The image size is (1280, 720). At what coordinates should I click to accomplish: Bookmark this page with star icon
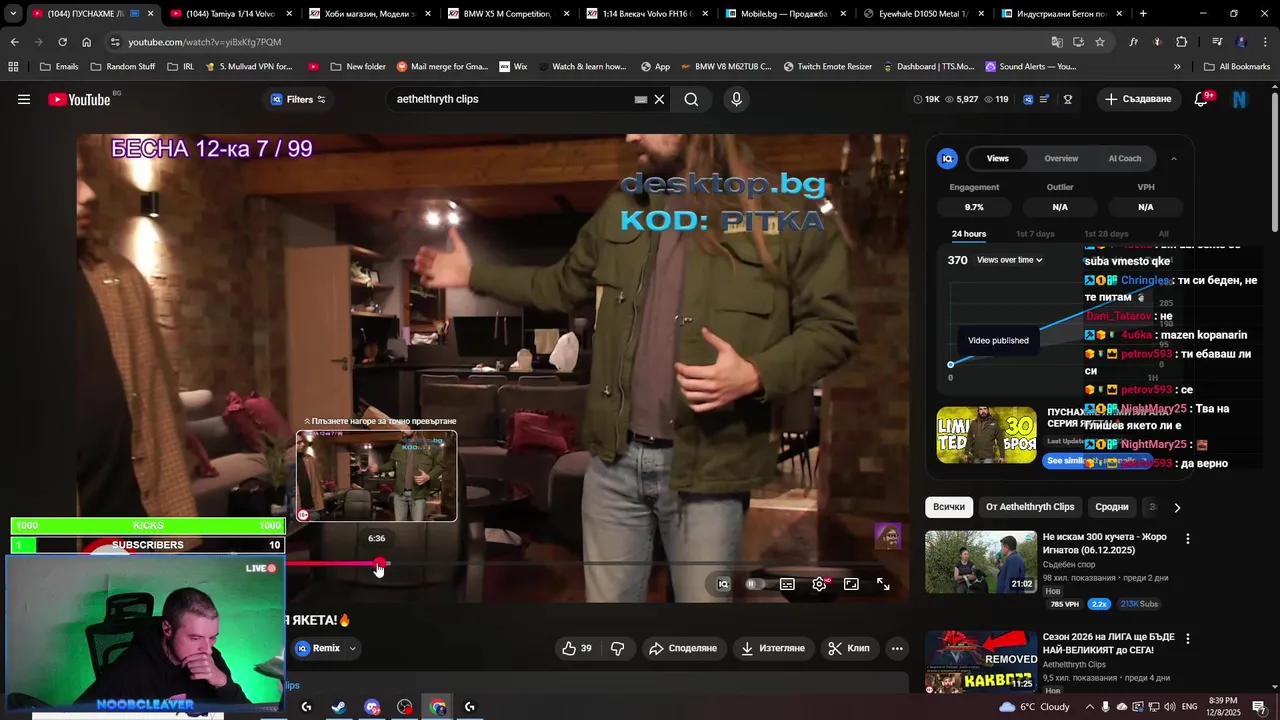[1100, 42]
